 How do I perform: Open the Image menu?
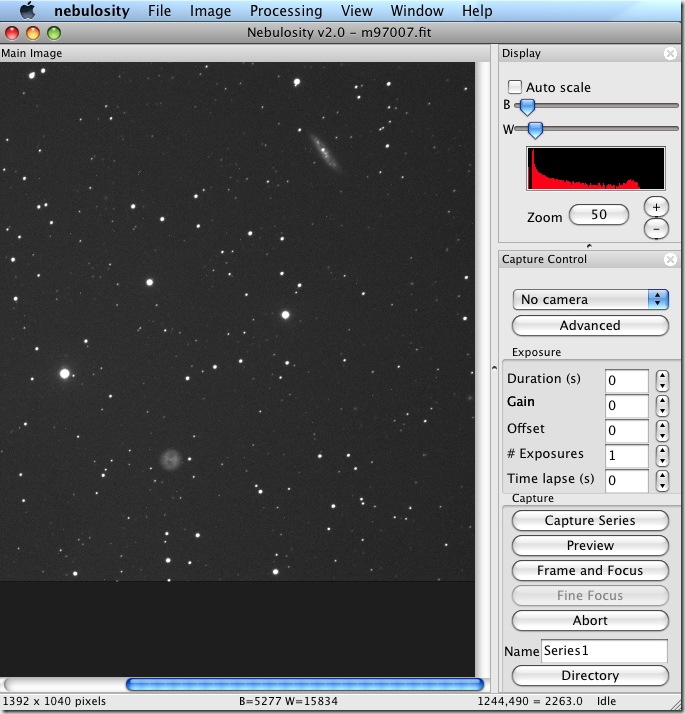click(210, 11)
